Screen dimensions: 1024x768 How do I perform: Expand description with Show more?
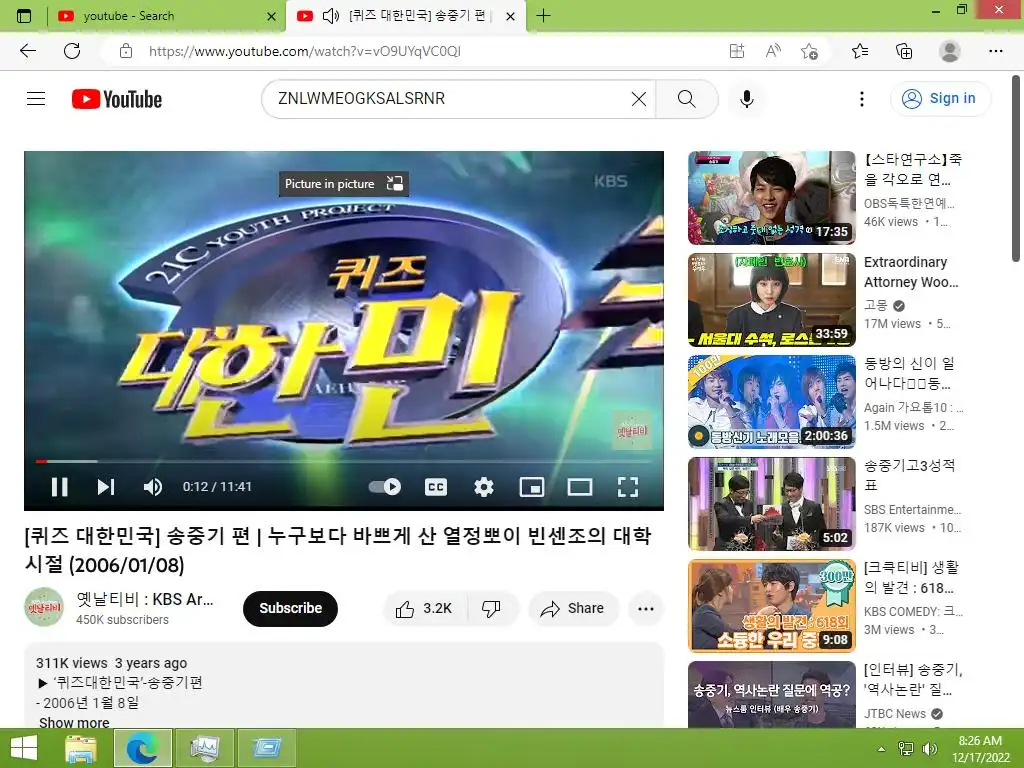click(x=74, y=722)
